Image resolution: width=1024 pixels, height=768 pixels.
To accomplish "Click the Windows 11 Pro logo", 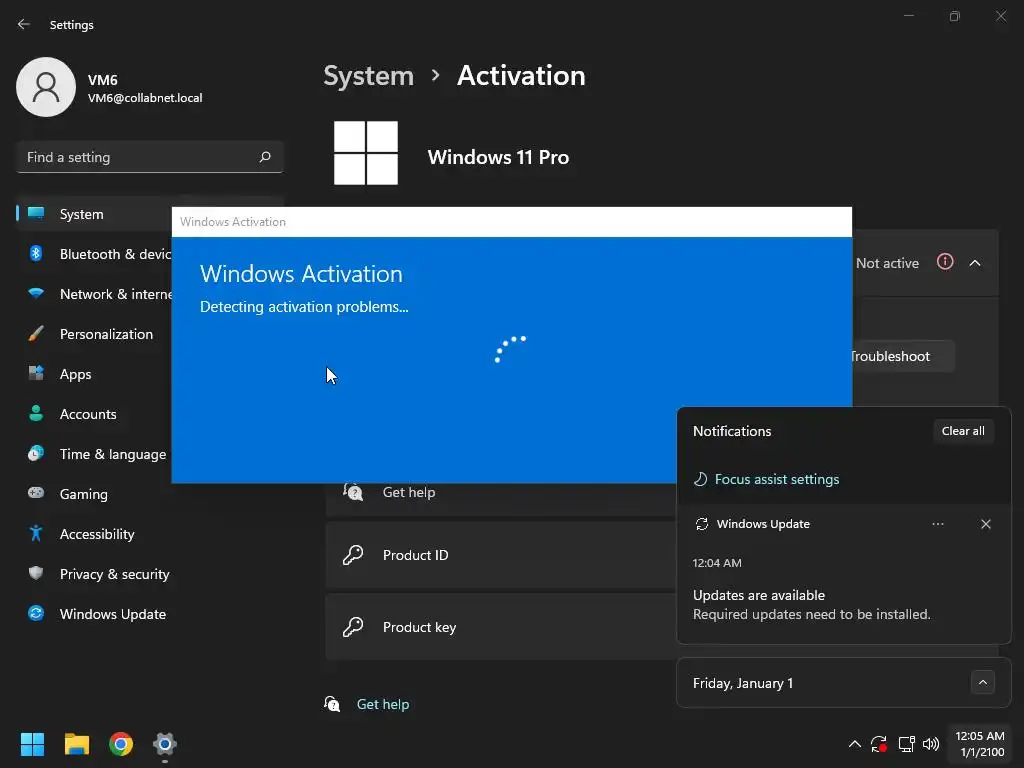I will tap(366, 153).
